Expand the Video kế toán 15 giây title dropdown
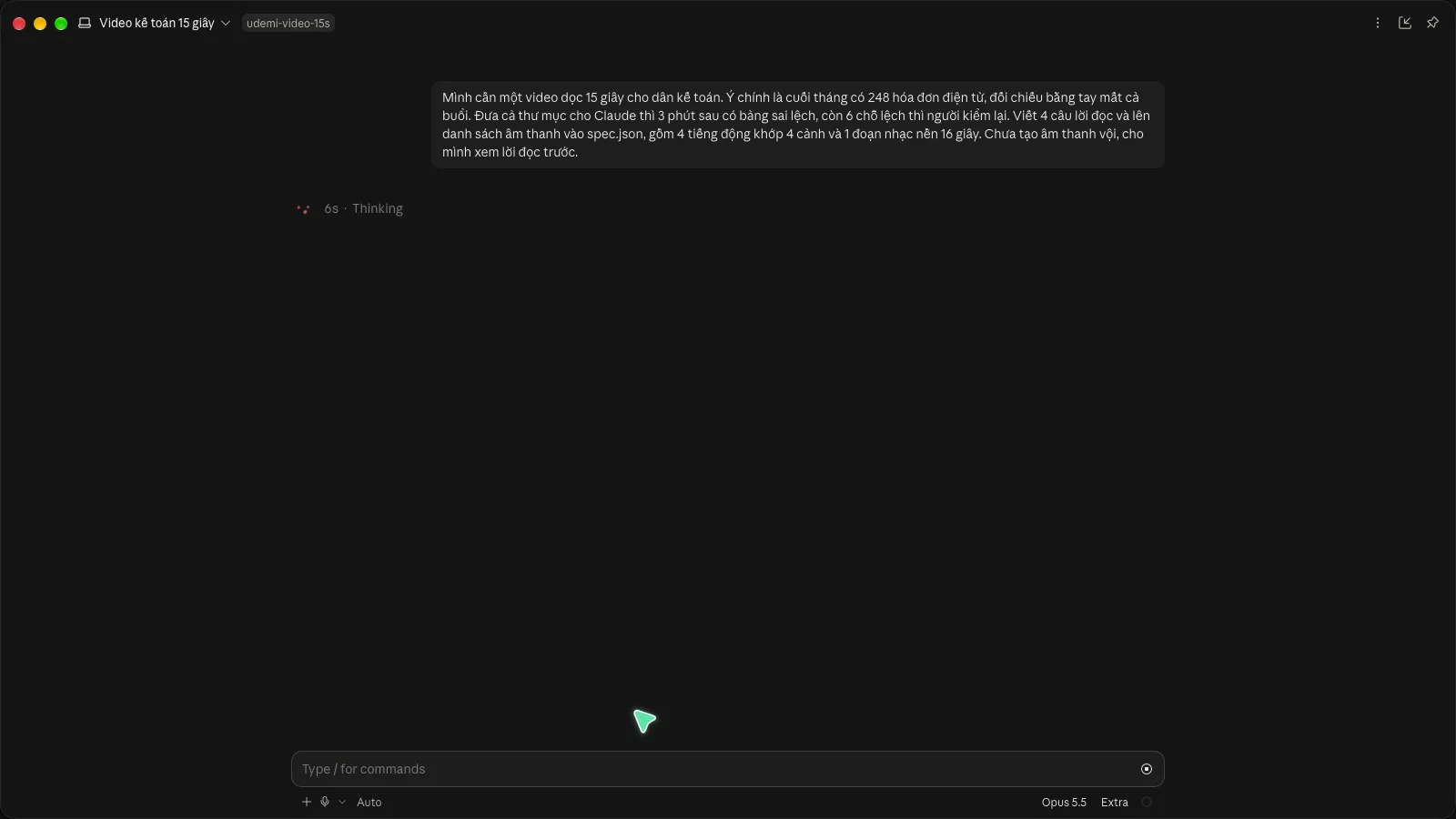Image resolution: width=1456 pixels, height=819 pixels. tap(226, 23)
